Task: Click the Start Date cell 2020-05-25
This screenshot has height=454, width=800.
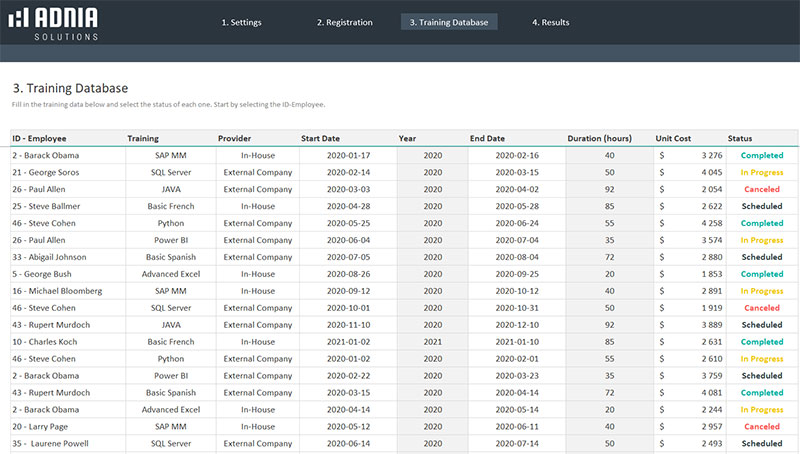Action: pos(348,223)
